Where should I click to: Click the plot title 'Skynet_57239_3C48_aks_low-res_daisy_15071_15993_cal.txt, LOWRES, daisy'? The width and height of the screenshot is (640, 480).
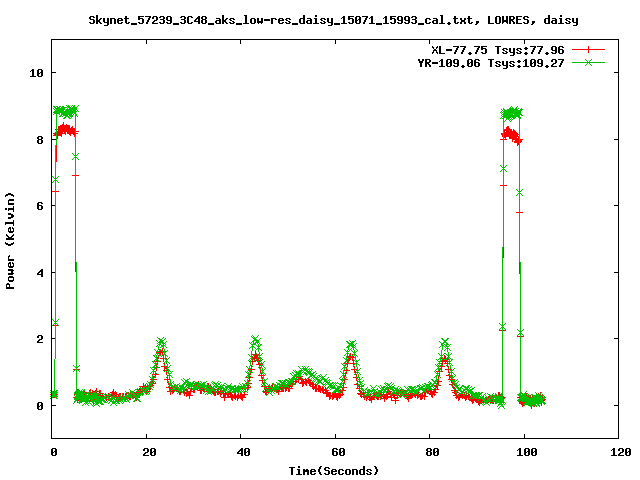pyautogui.click(x=333, y=20)
